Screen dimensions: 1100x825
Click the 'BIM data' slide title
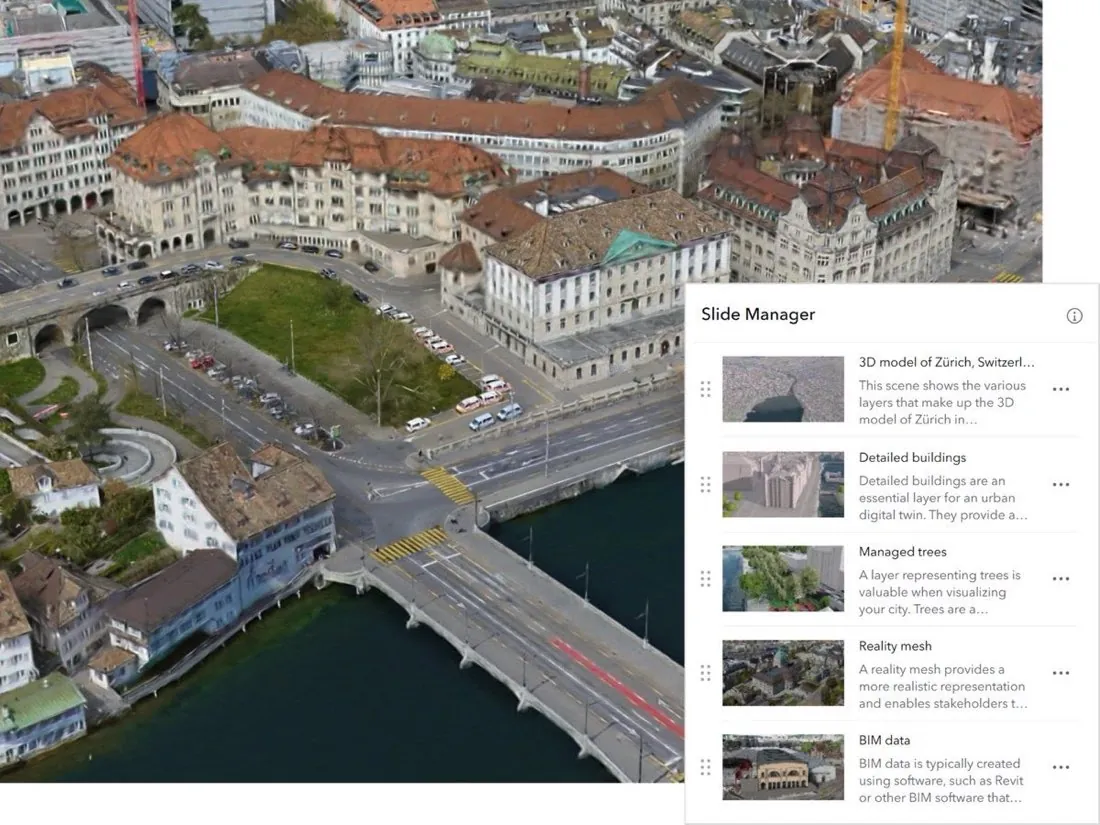(x=884, y=740)
